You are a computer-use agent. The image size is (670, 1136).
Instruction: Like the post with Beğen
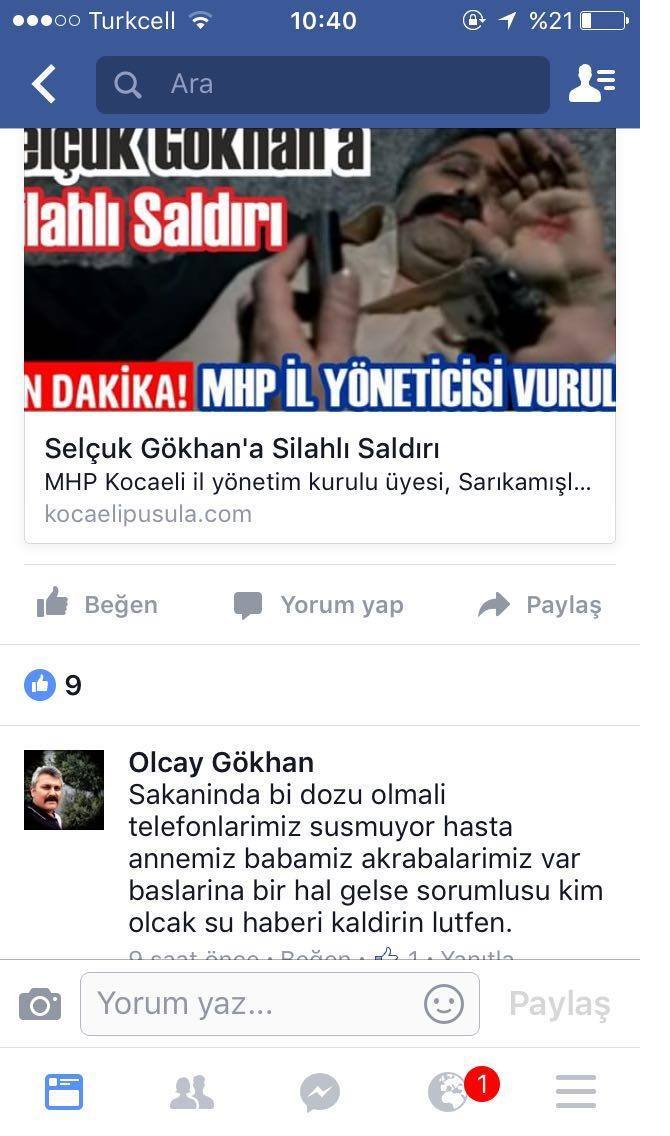97,604
